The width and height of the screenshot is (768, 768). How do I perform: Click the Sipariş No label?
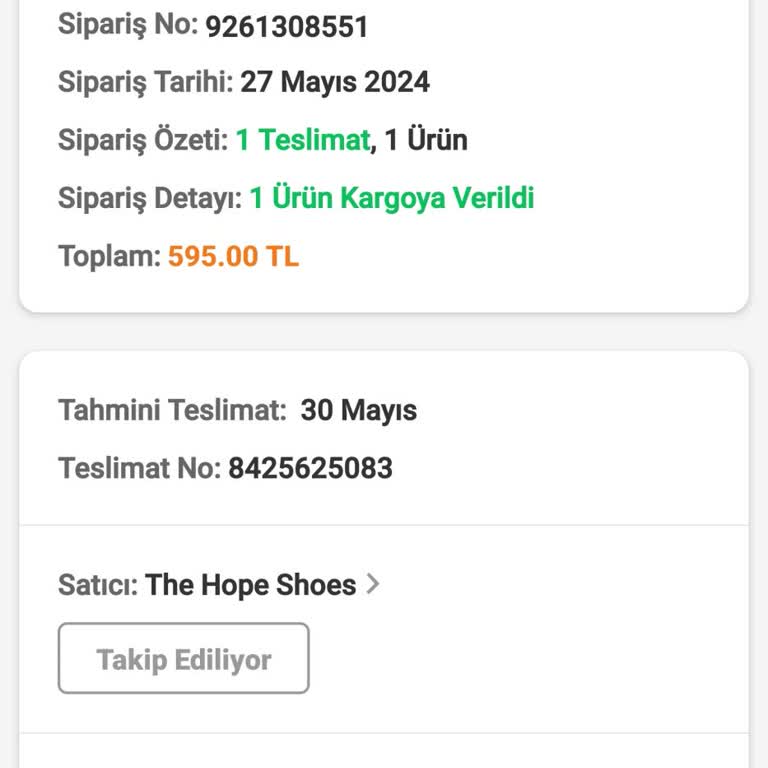click(127, 26)
